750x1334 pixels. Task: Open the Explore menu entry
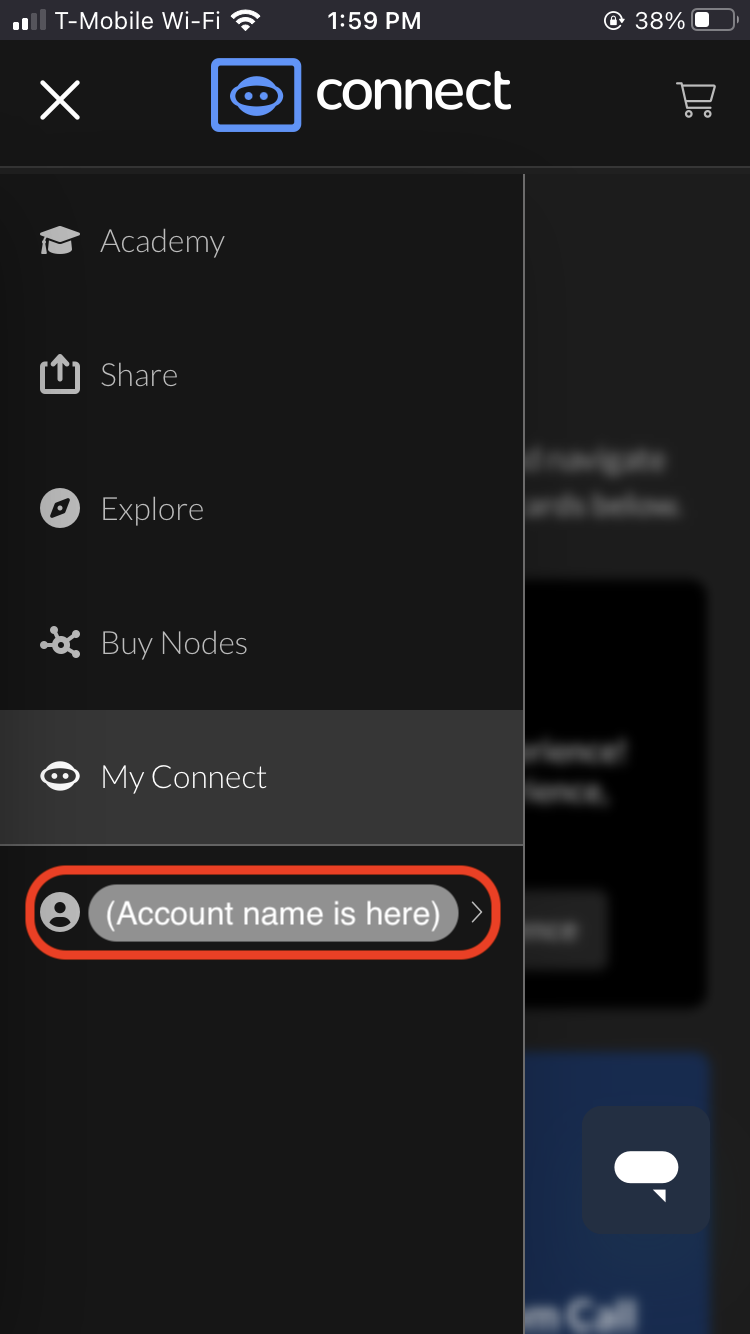pyautogui.click(x=261, y=509)
